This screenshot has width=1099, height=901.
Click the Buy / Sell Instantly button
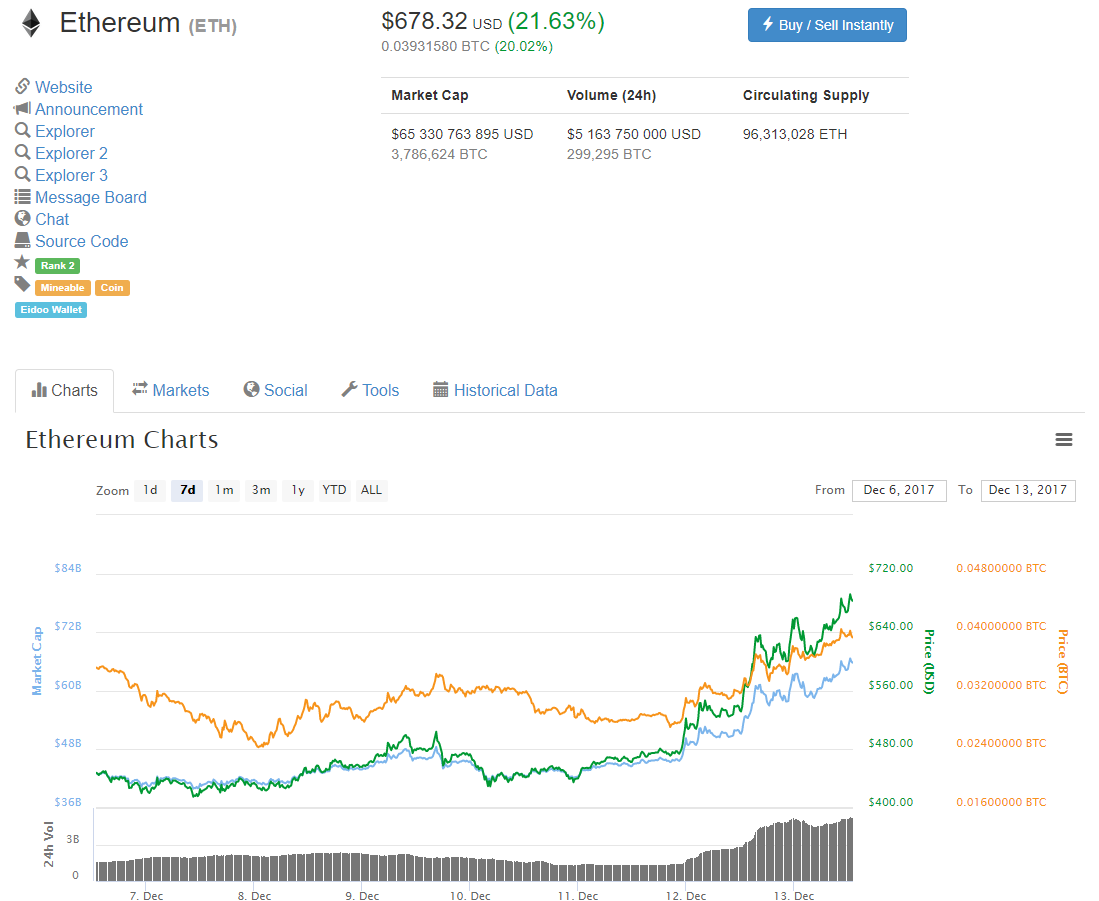click(x=827, y=25)
